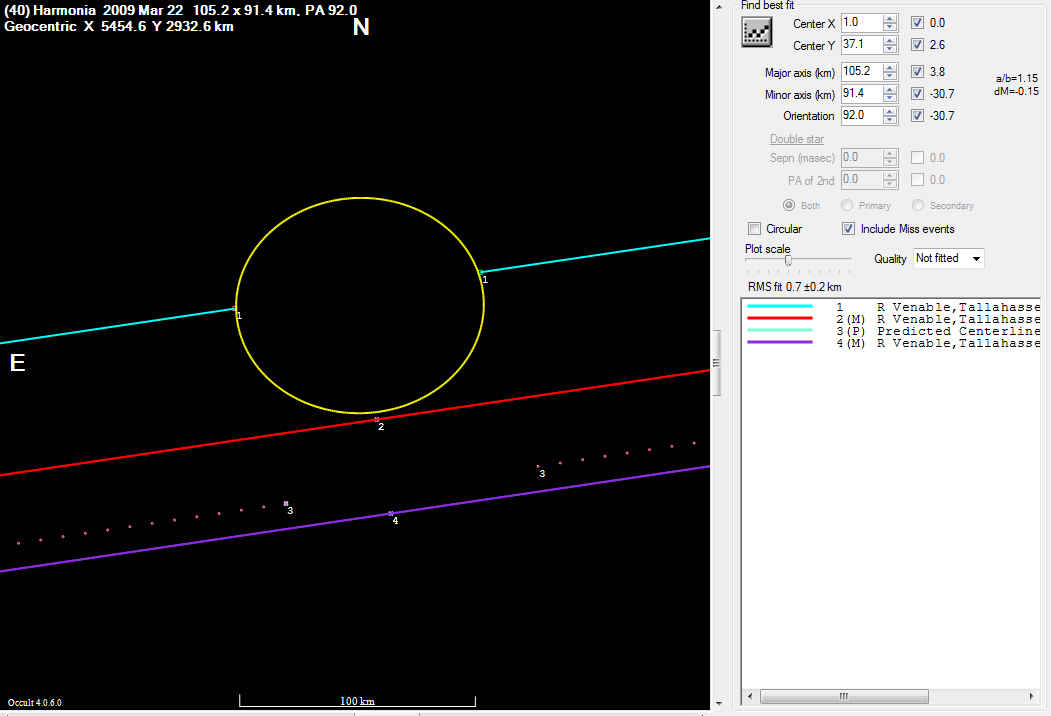Click observer list scroll left arrow
Image resolution: width=1051 pixels, height=716 pixels.
click(x=750, y=697)
